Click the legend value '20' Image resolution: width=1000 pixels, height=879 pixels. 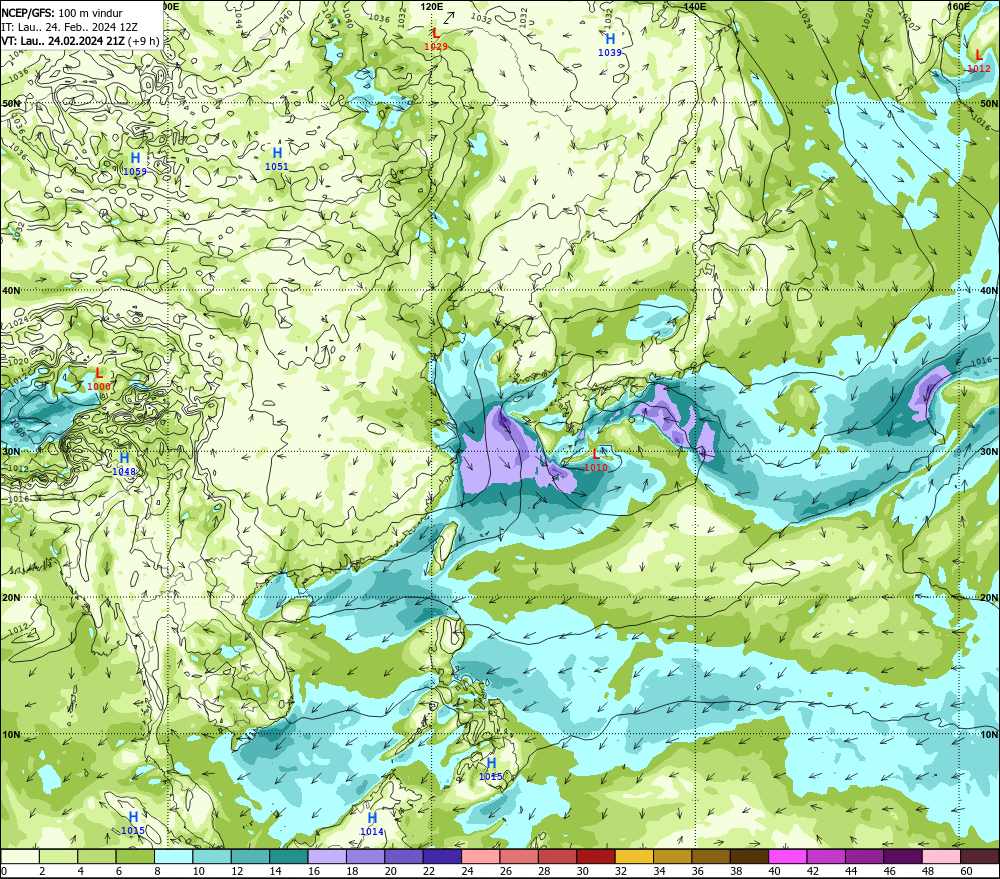click(x=391, y=871)
